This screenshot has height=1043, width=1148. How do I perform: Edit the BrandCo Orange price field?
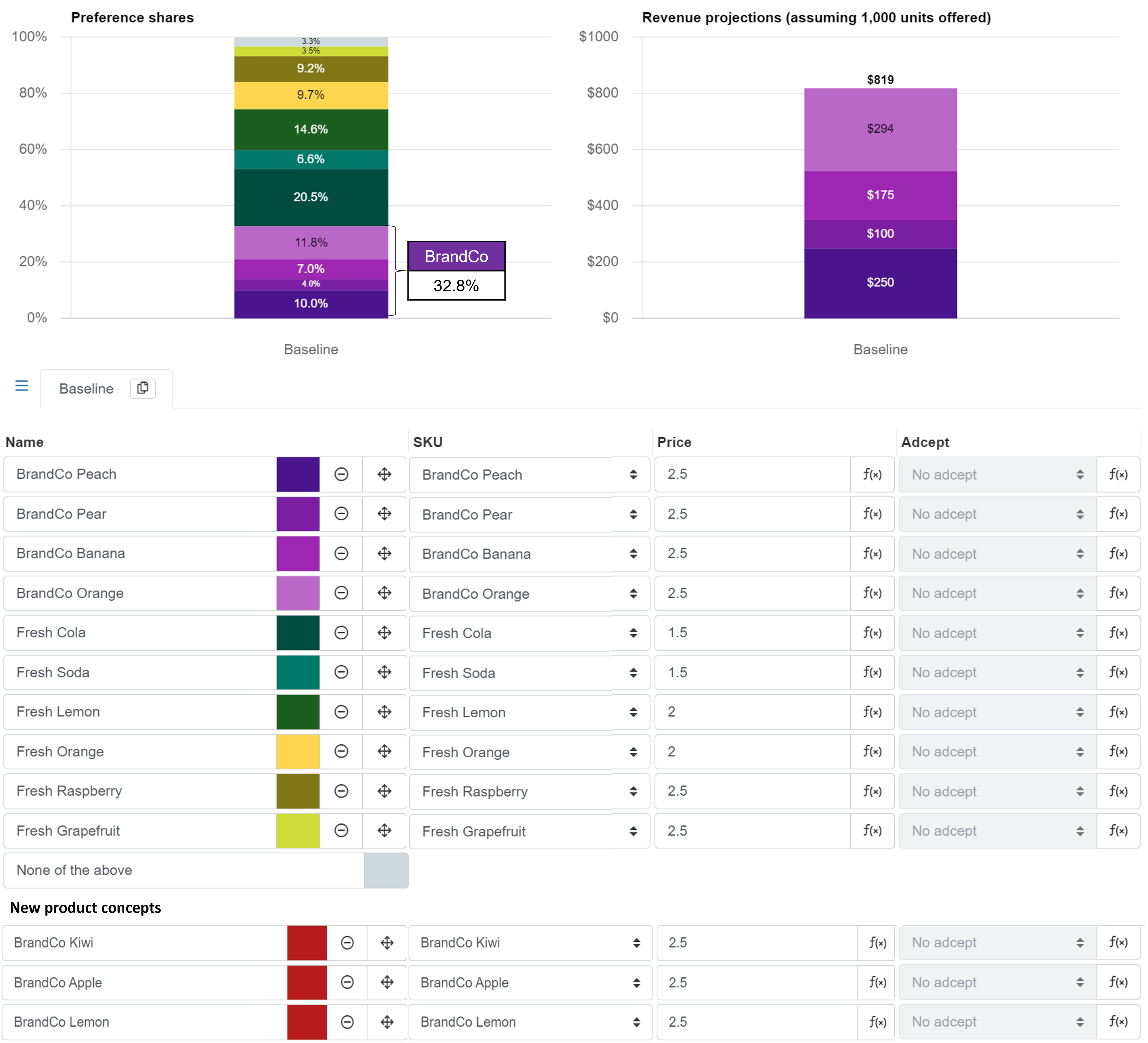pos(753,593)
